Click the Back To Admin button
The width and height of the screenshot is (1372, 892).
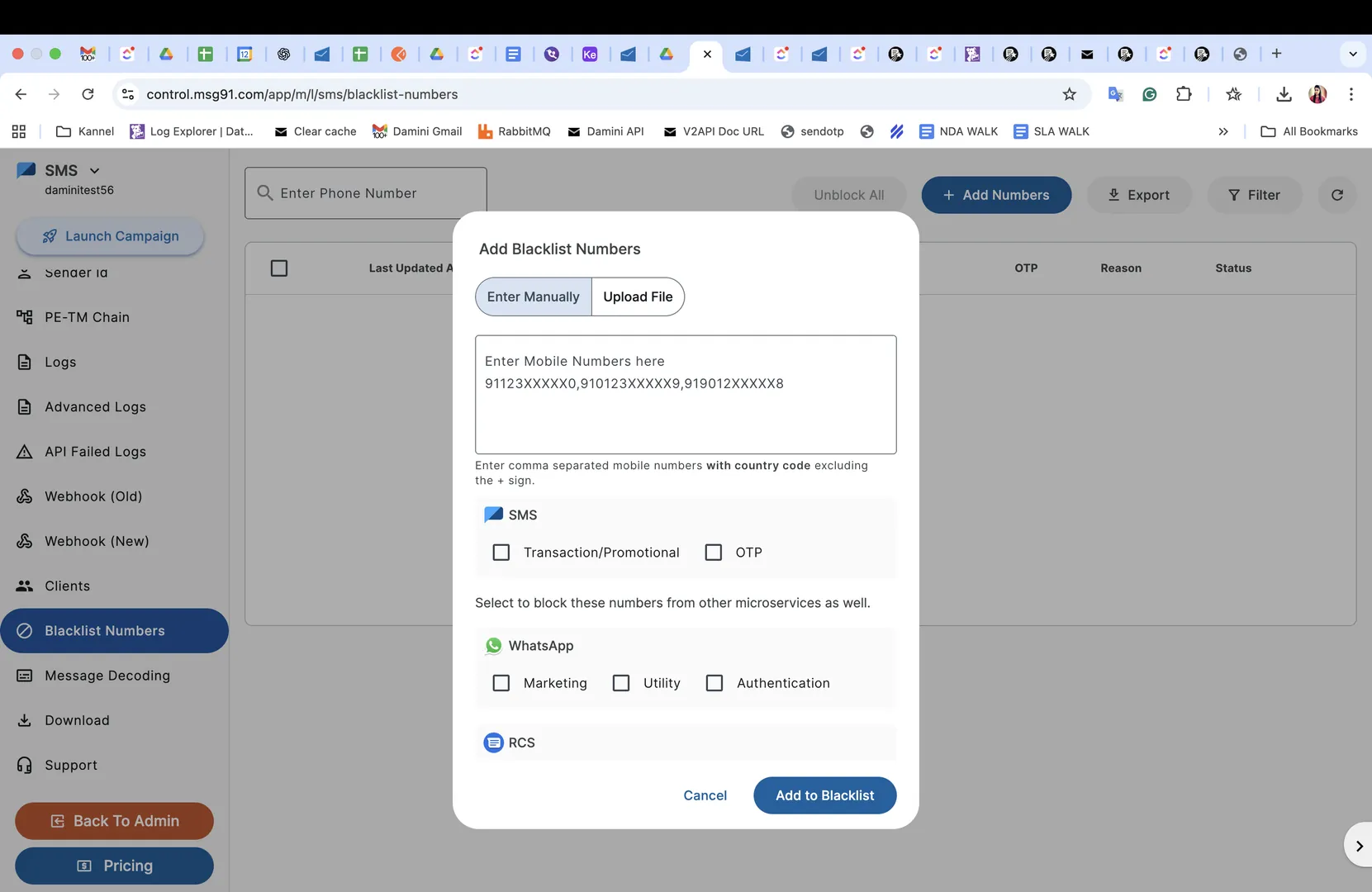click(x=114, y=821)
